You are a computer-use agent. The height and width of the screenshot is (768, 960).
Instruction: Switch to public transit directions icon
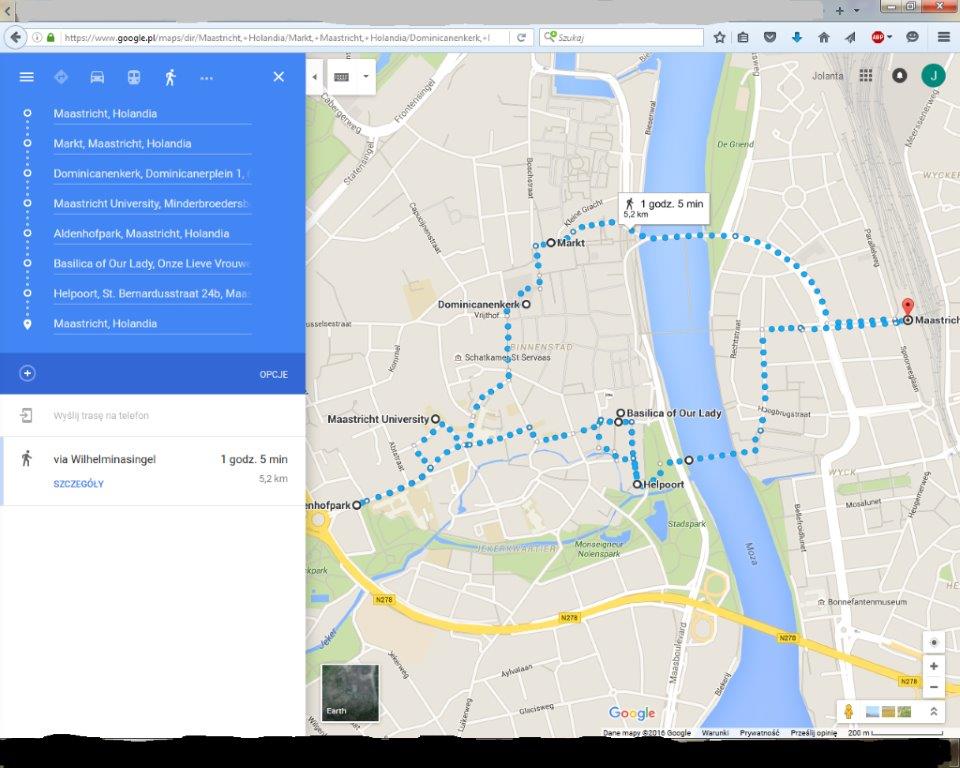[x=133, y=77]
